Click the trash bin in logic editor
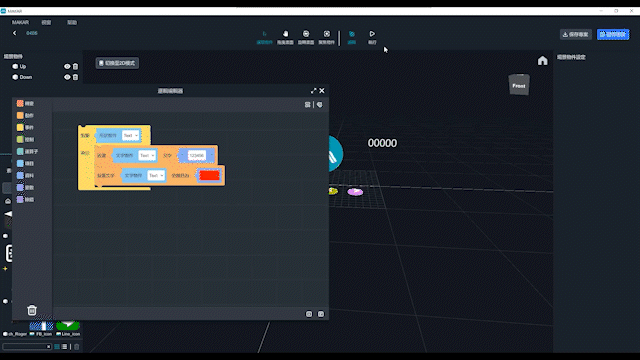640x360 pixels. [x=32, y=310]
